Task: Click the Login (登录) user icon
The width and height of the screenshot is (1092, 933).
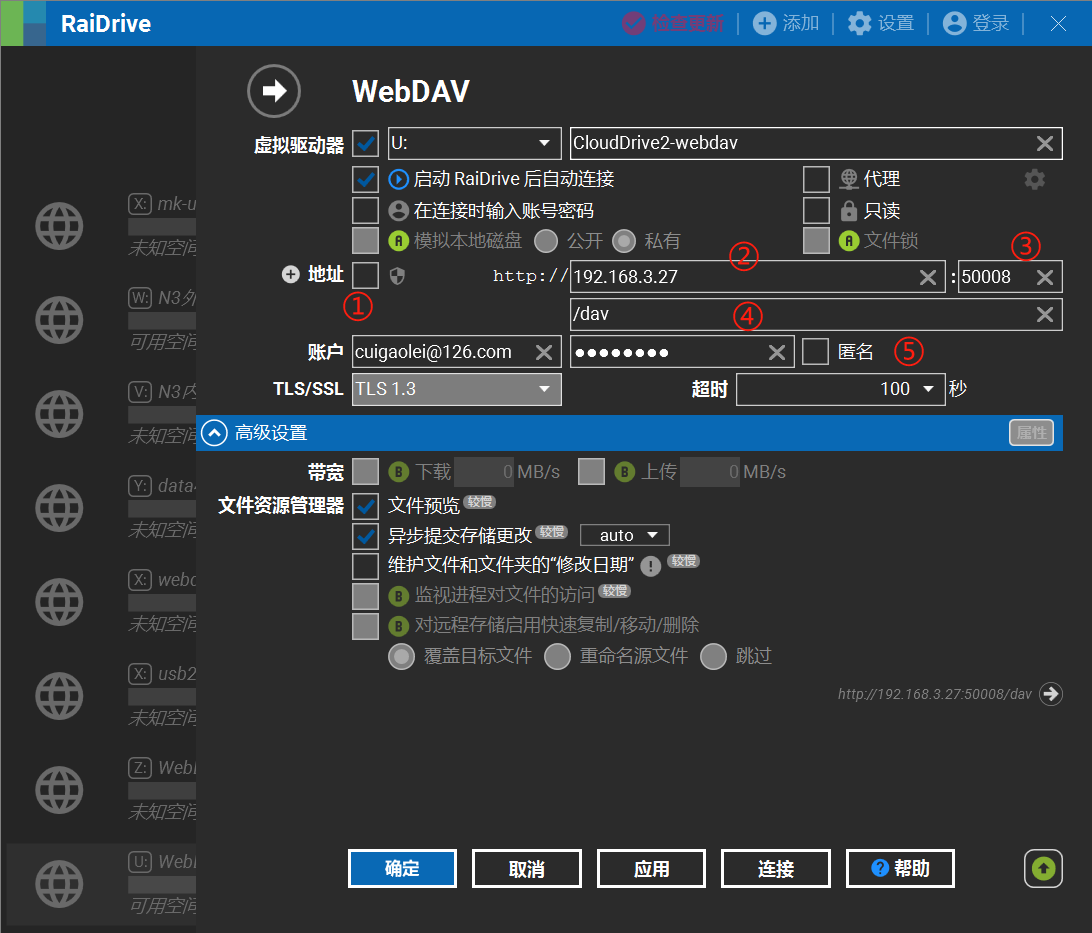Action: (954, 23)
